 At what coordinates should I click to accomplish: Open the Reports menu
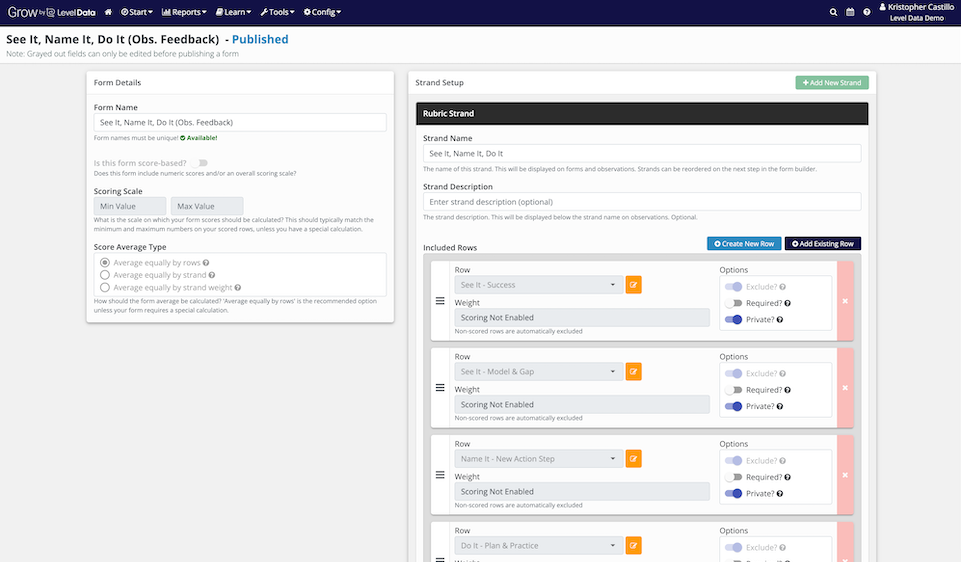coord(184,12)
